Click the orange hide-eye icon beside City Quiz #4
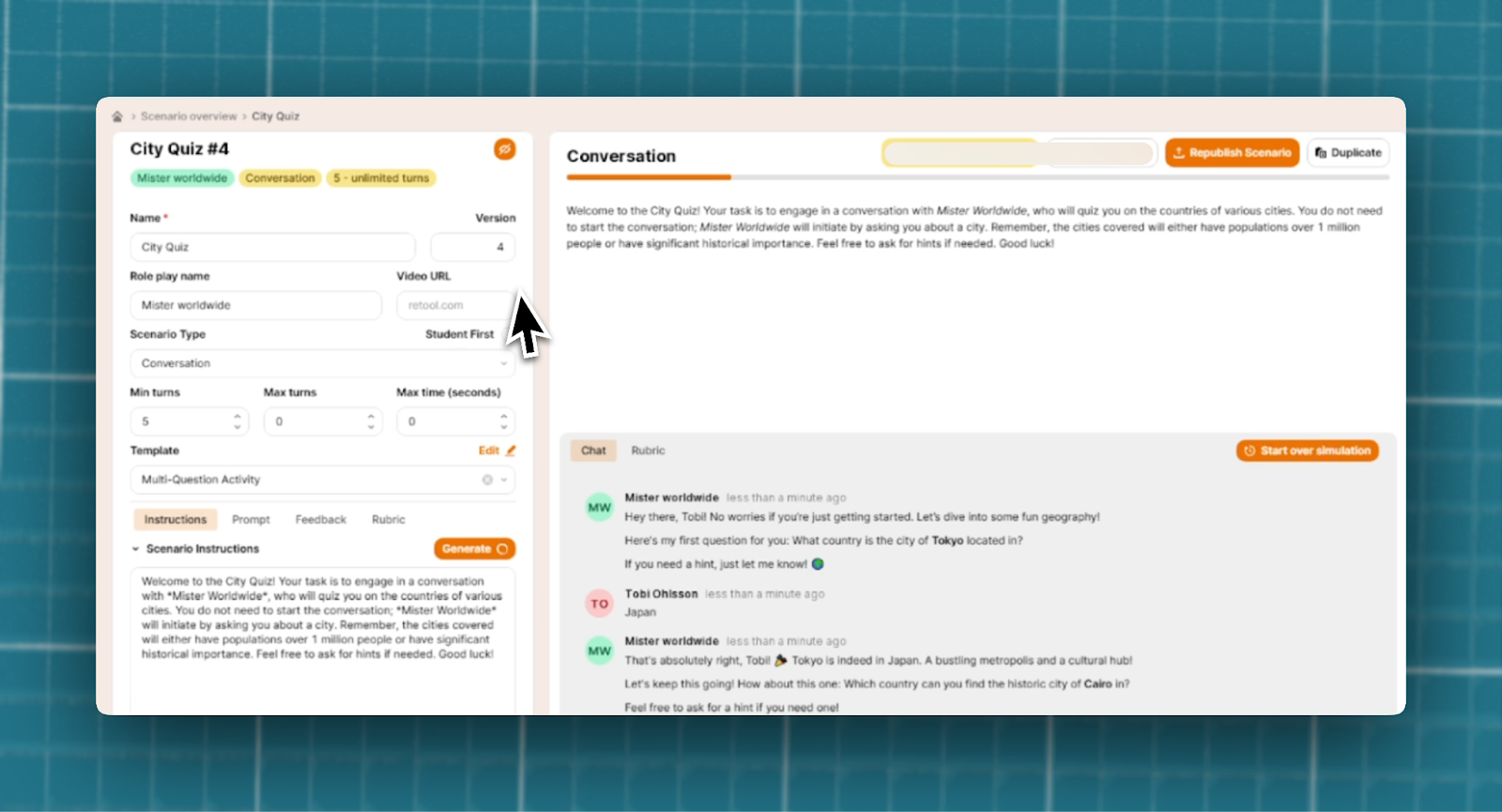Viewport: 1502px width, 812px height. tap(505, 149)
